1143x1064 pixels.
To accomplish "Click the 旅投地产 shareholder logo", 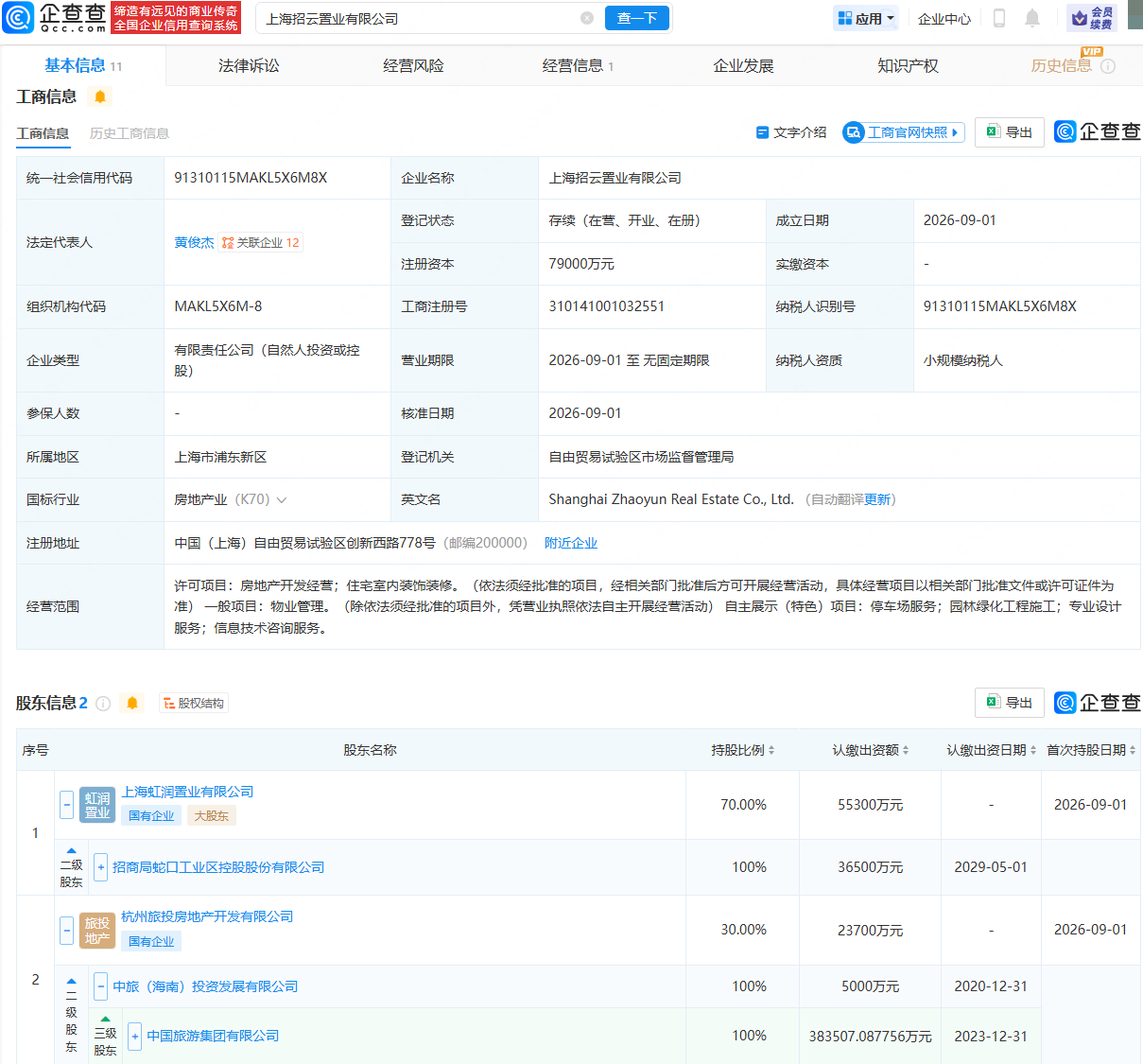I will click(x=97, y=931).
